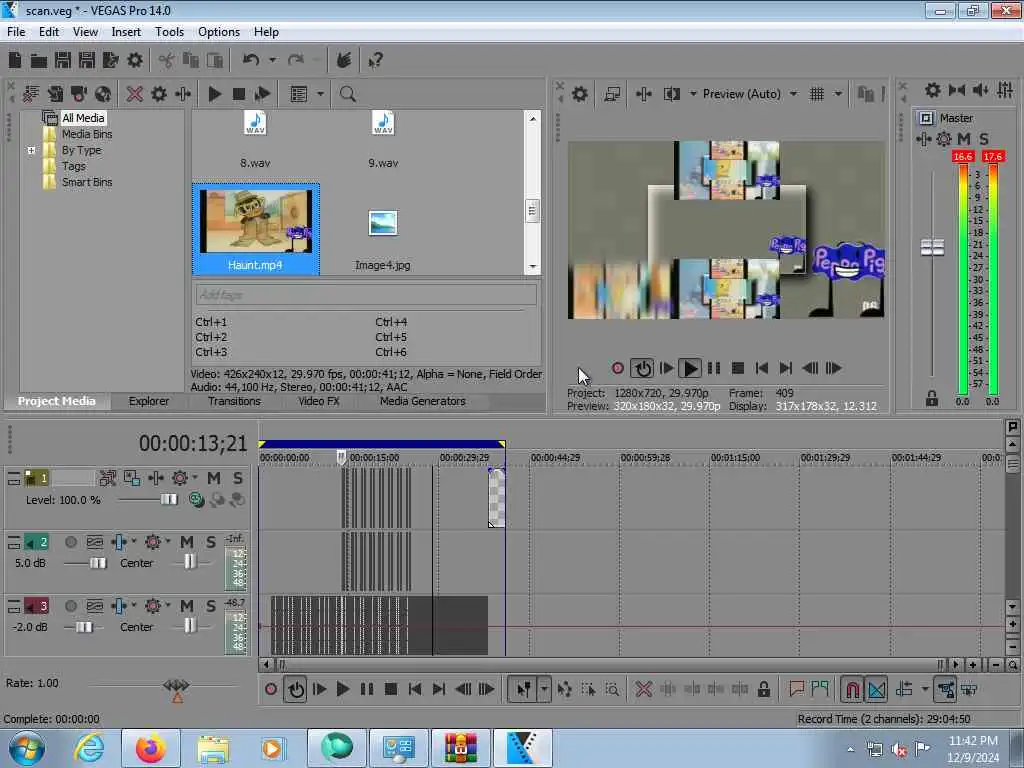Redo the last undone action
The image size is (1024, 768).
[296, 61]
